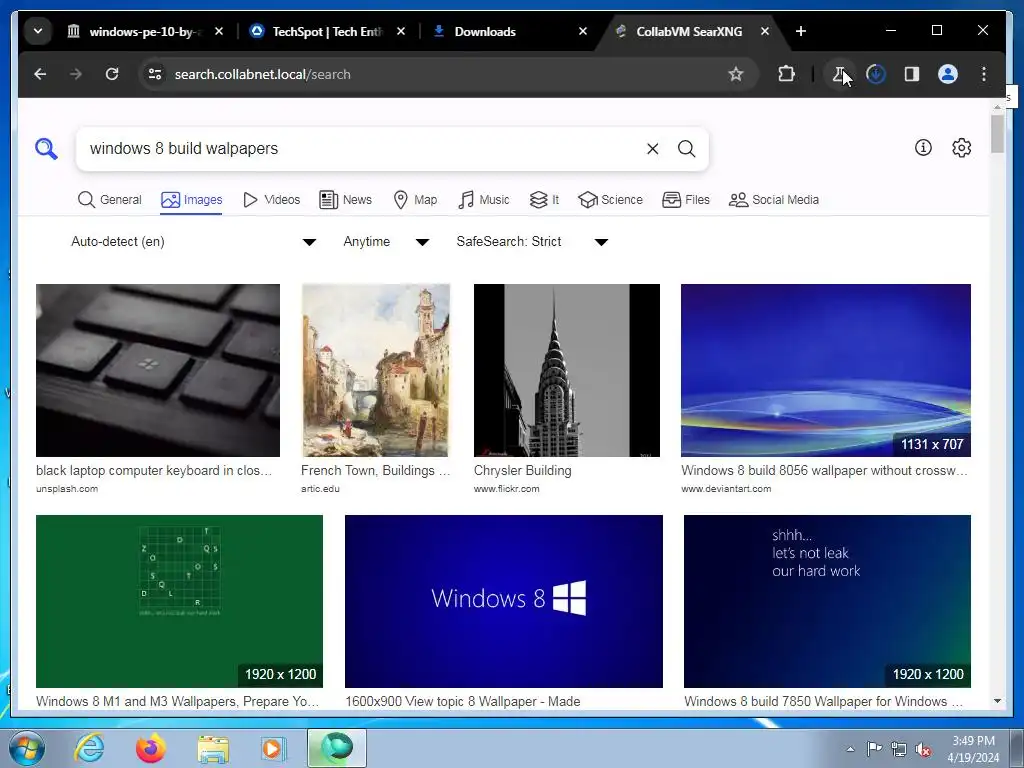Open the muted volume tray icon

coord(923,749)
